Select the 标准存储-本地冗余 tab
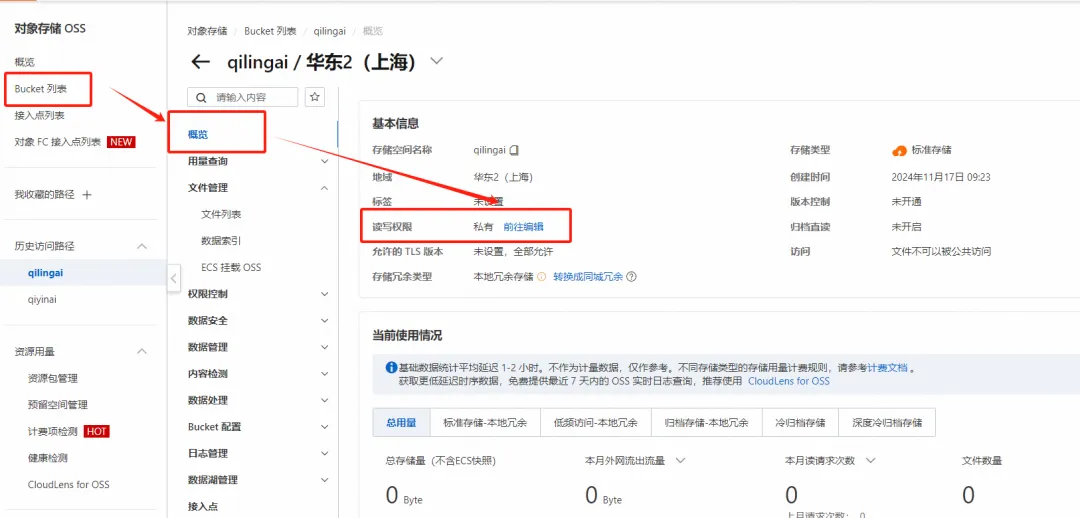1080x518 pixels. (486, 423)
